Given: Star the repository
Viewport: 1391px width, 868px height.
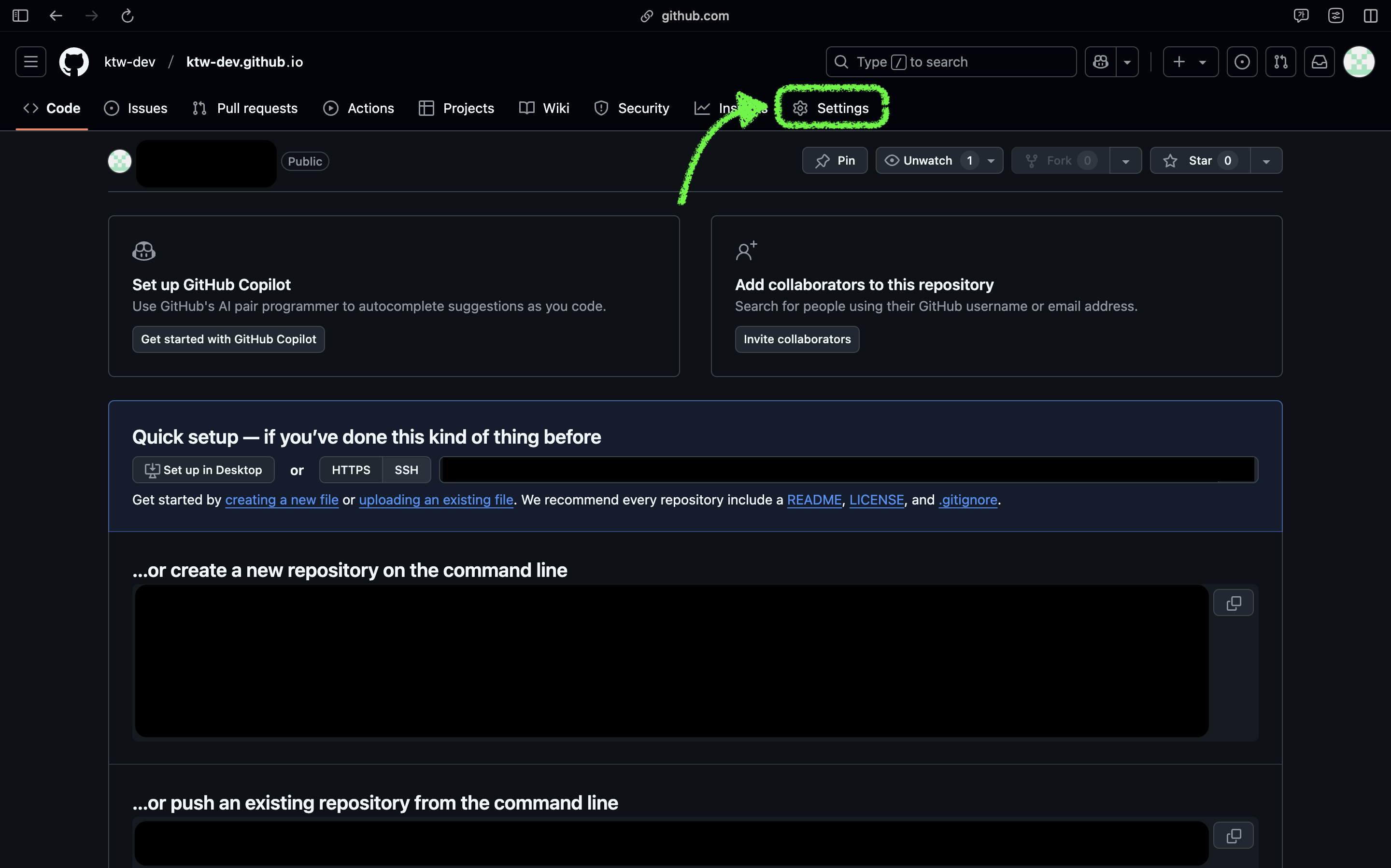Looking at the screenshot, I should click(1200, 161).
